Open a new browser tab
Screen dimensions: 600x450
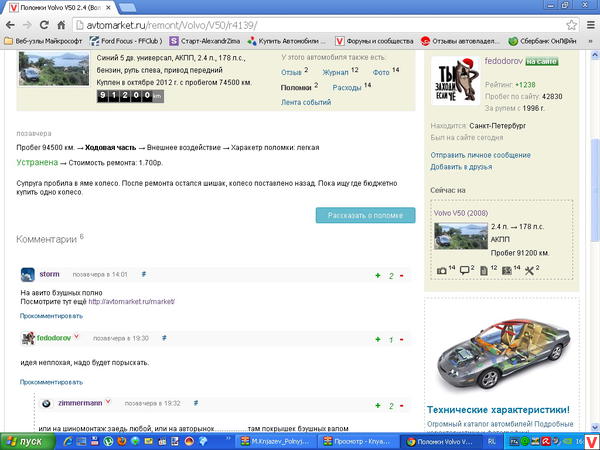127,7
